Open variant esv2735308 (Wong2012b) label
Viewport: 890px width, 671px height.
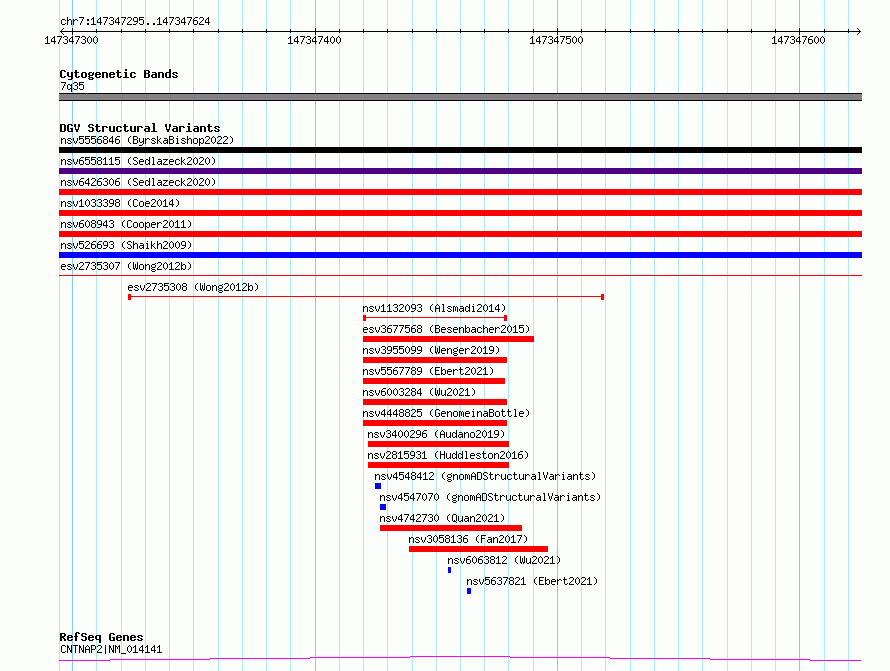(193, 287)
